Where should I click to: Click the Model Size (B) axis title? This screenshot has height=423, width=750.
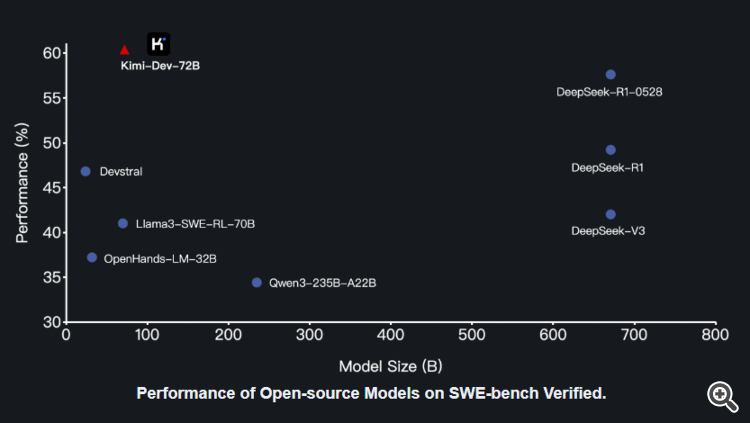click(x=390, y=366)
